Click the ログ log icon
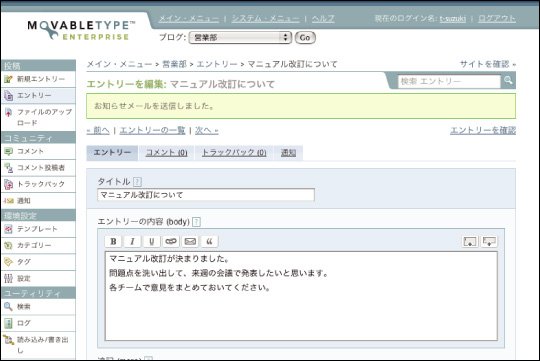540x361 pixels. click(8, 323)
